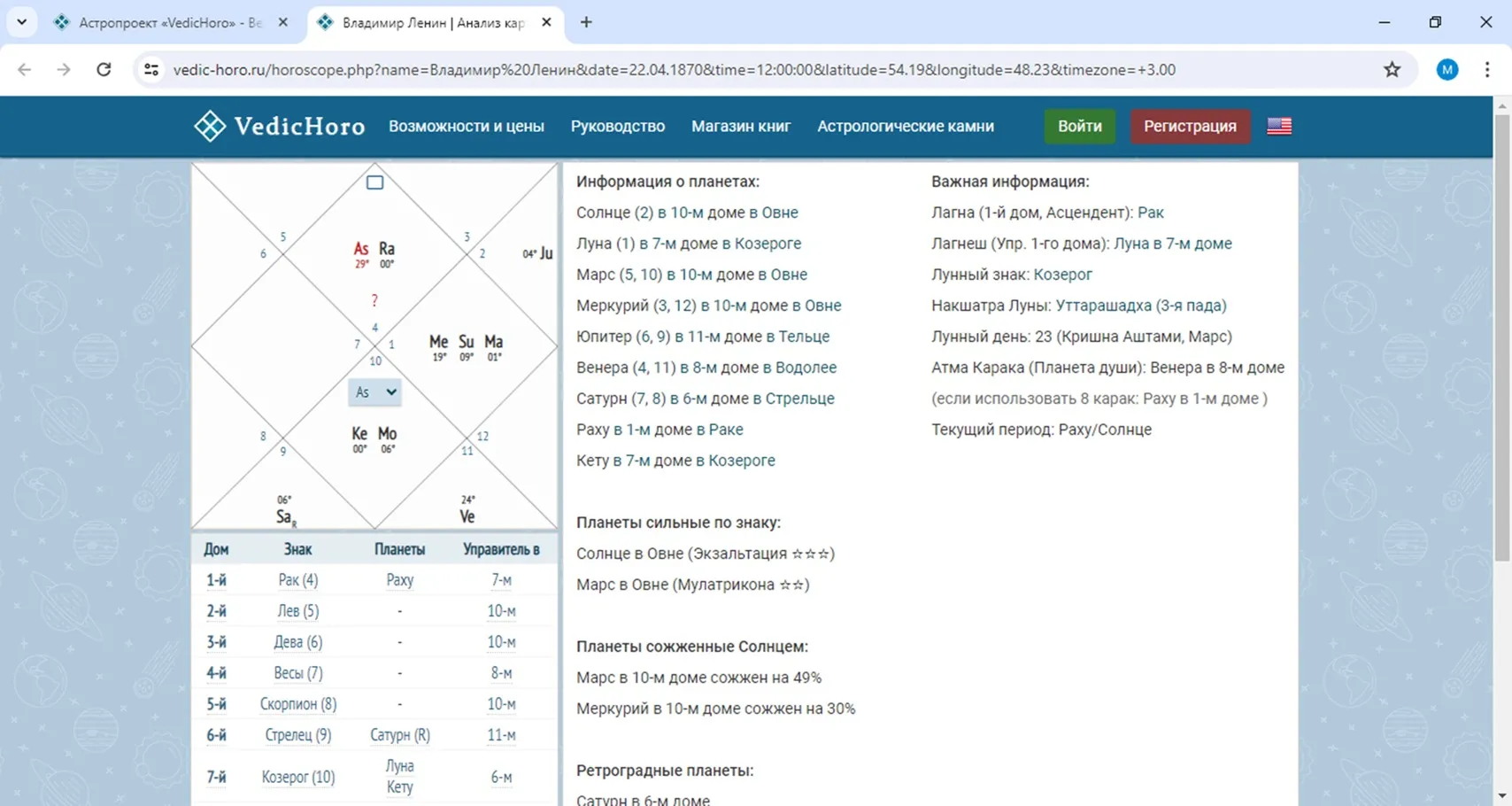Open the Руководство menu item
Image resolution: width=1512 pixels, height=806 pixels.
[617, 126]
